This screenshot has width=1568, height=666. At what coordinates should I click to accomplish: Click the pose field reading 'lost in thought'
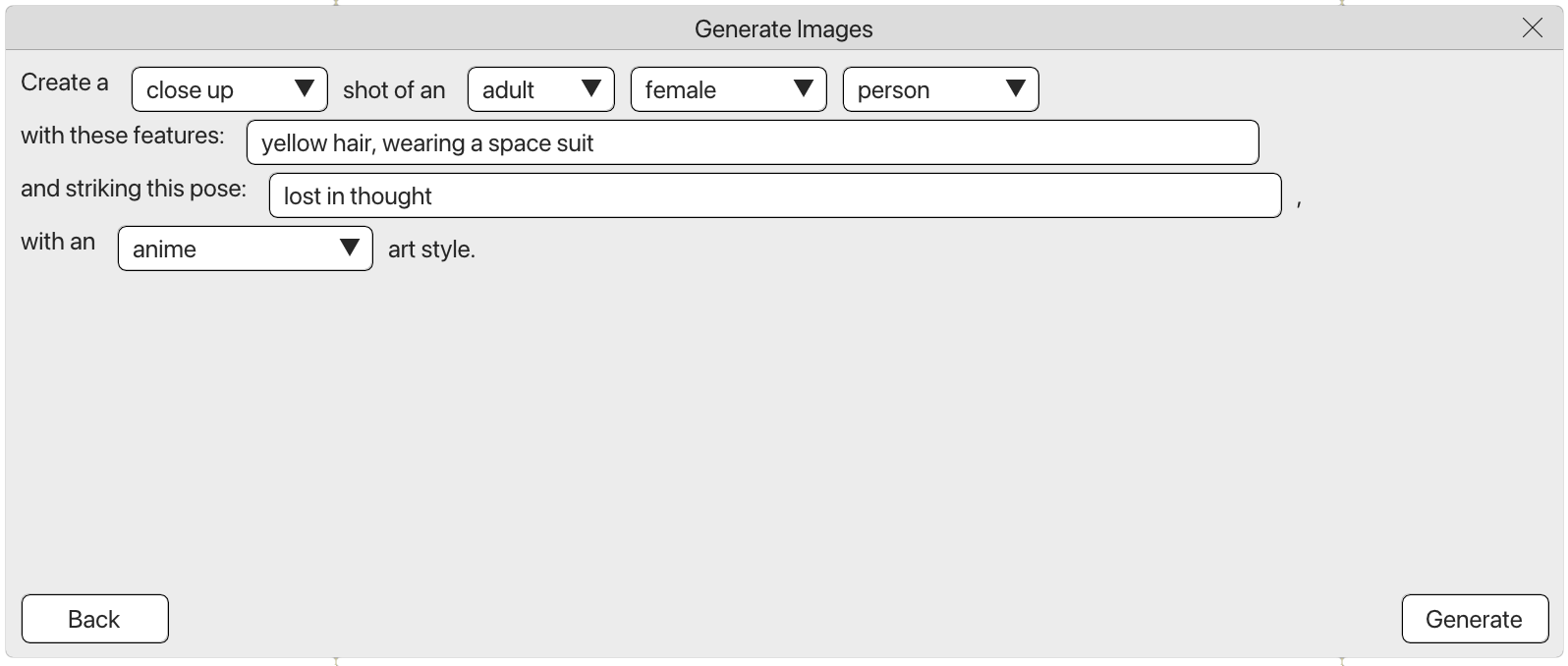774,195
